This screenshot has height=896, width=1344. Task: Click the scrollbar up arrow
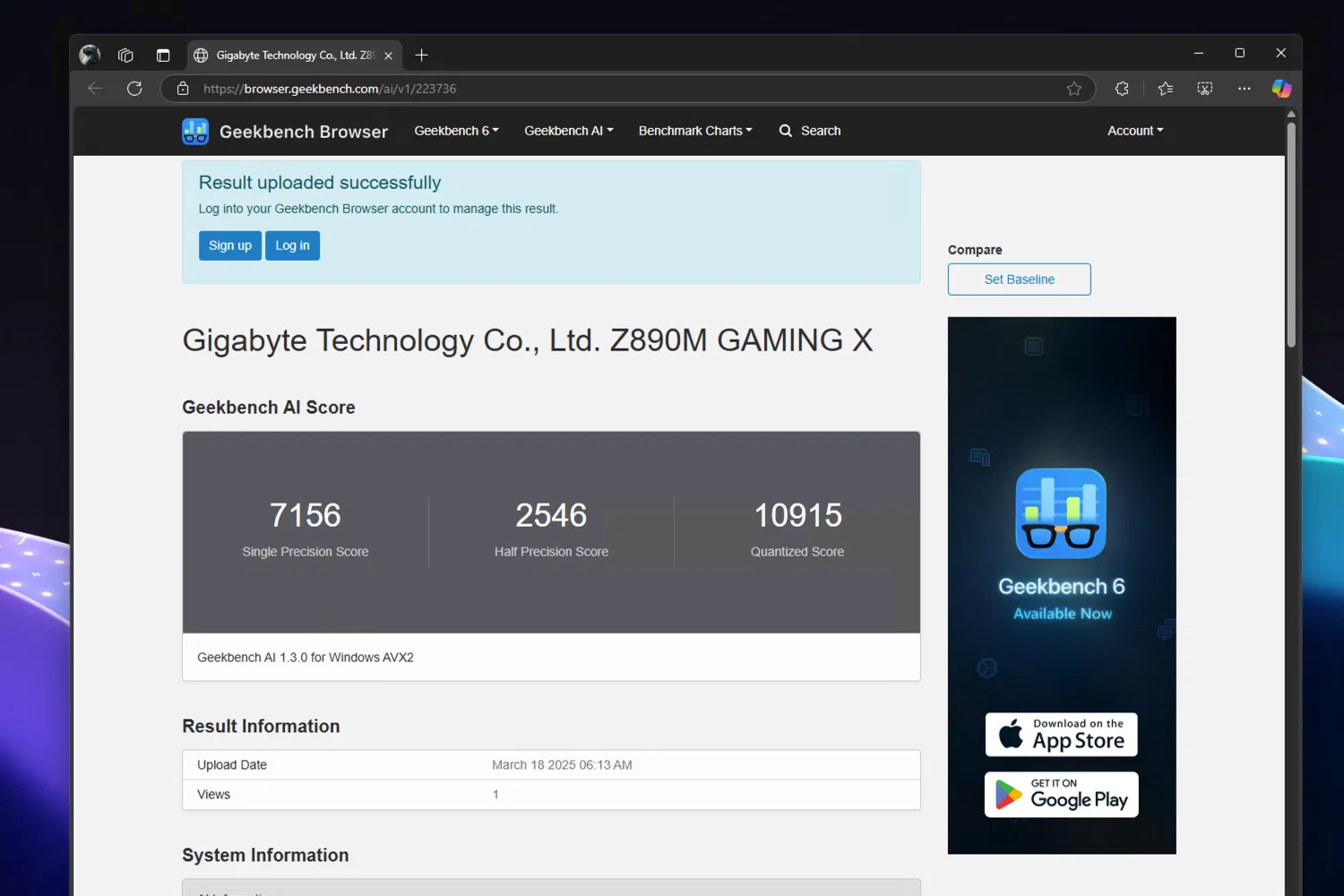tap(1291, 114)
